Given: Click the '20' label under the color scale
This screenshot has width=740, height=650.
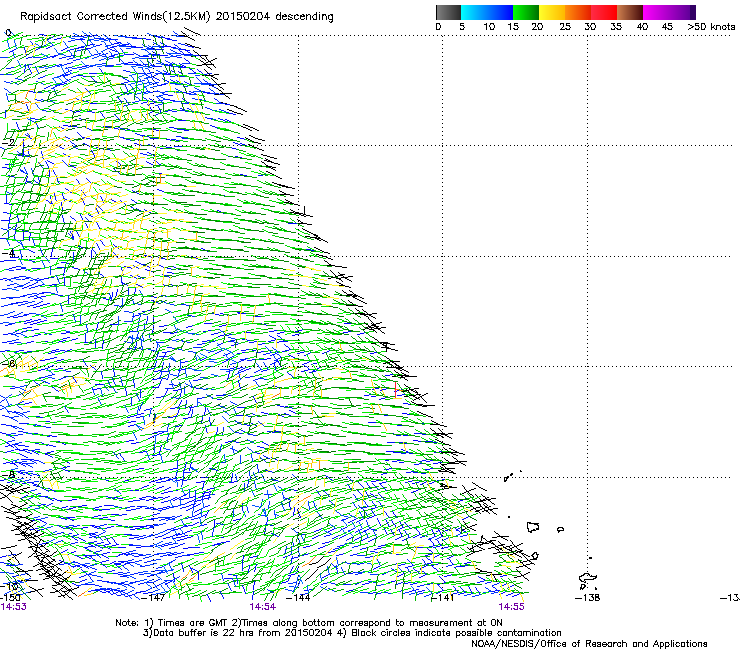Looking at the screenshot, I should tap(537, 27).
